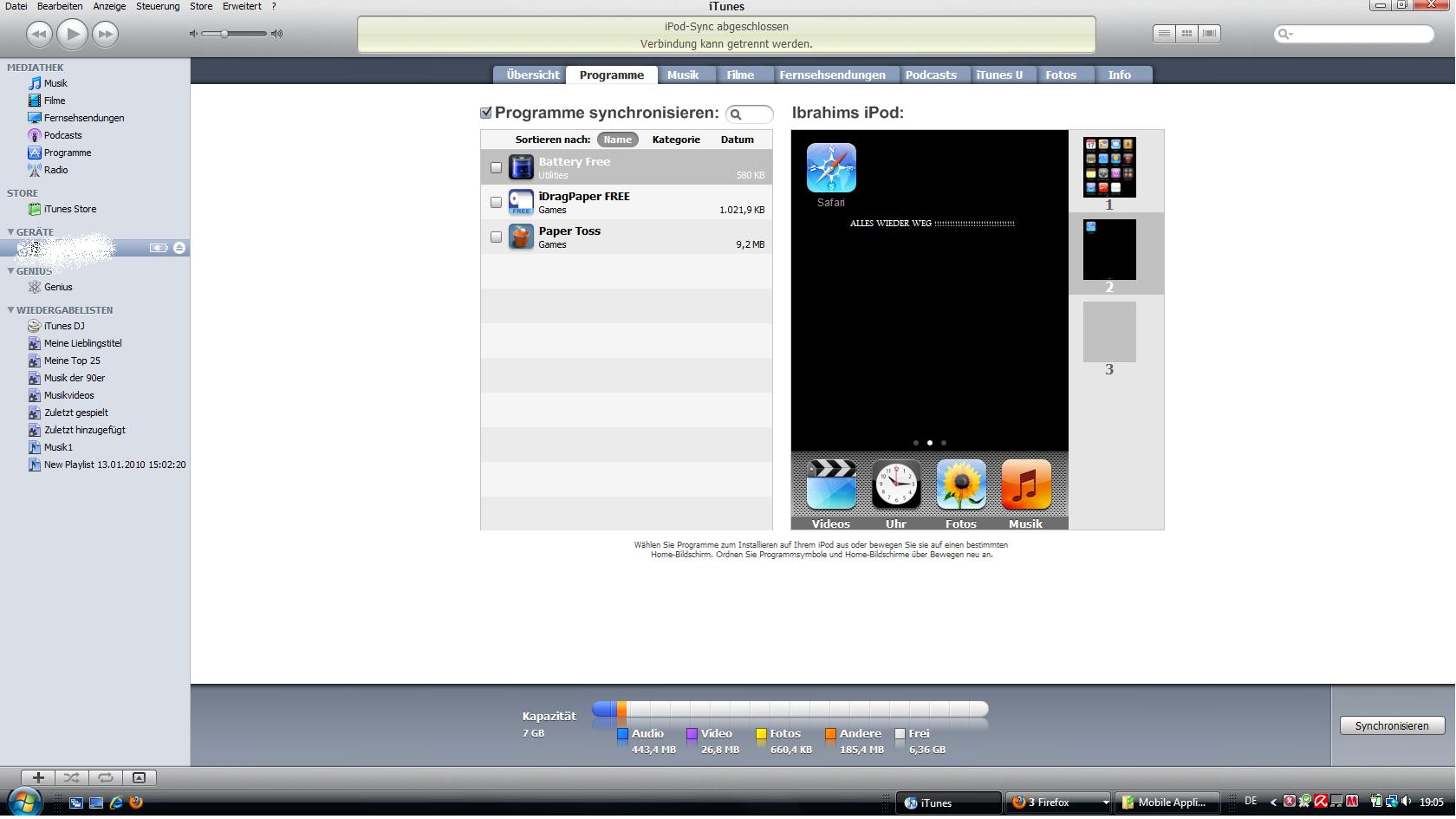Image resolution: width=1456 pixels, height=819 pixels.
Task: Click the low-volume speaker icon
Action: [x=194, y=34]
